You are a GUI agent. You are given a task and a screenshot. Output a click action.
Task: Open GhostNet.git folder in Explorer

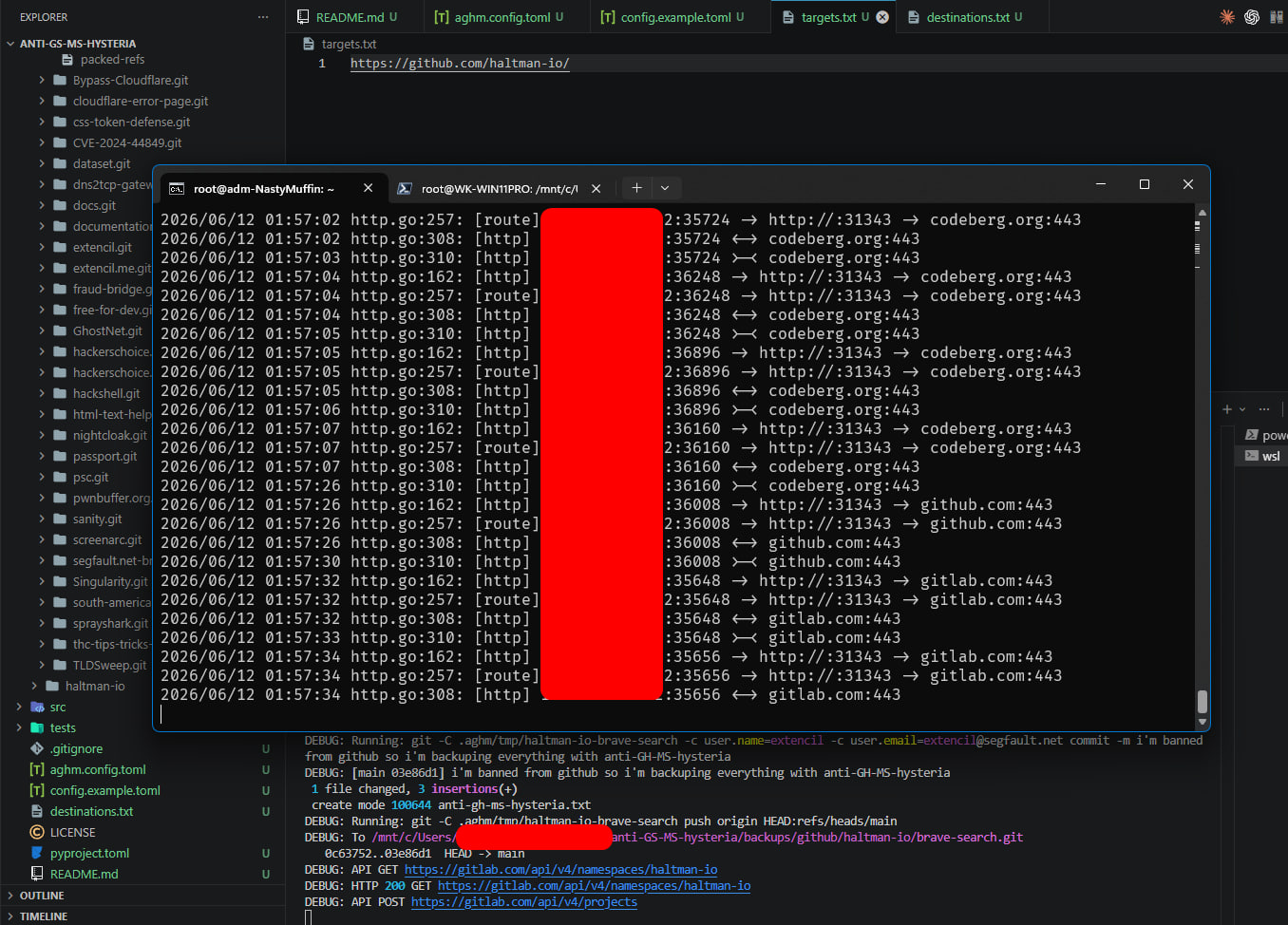[107, 330]
